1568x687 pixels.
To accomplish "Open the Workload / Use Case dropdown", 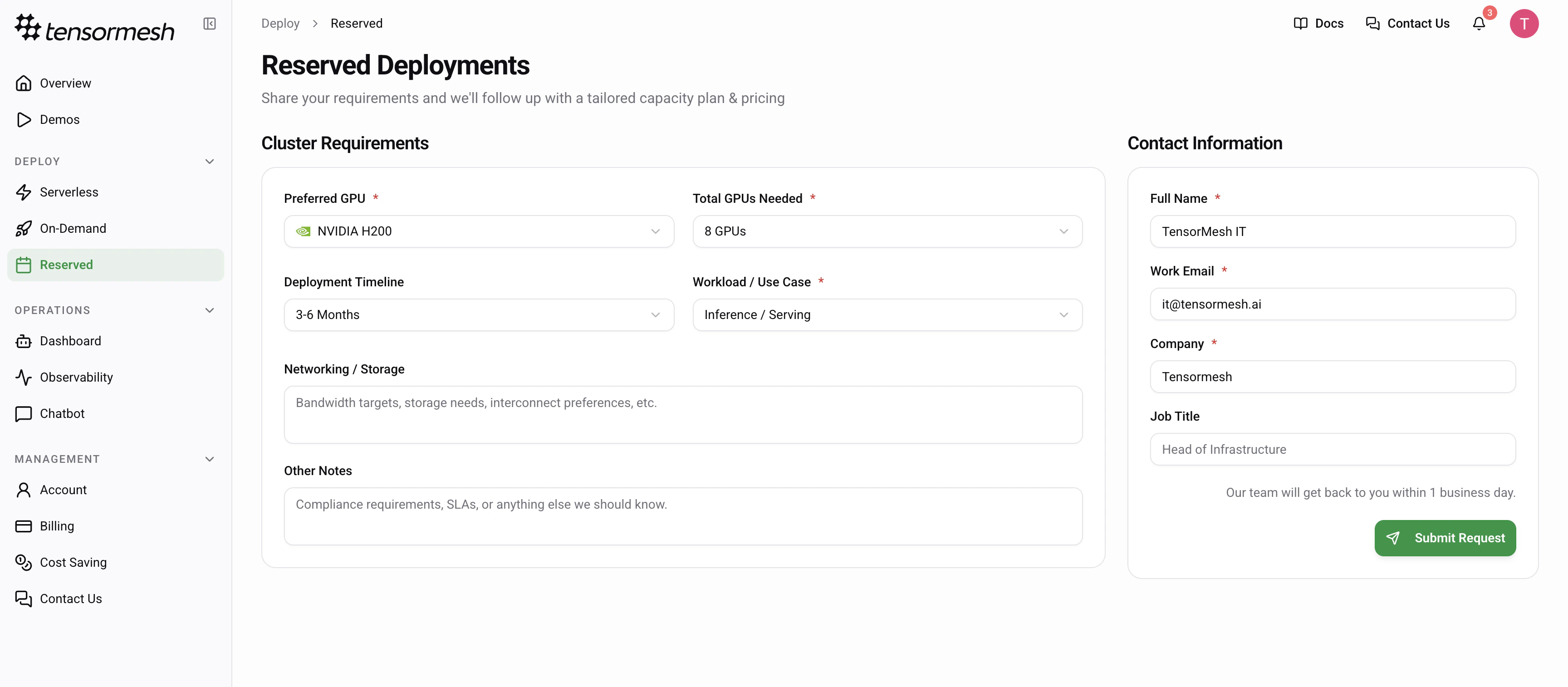I will [887, 315].
